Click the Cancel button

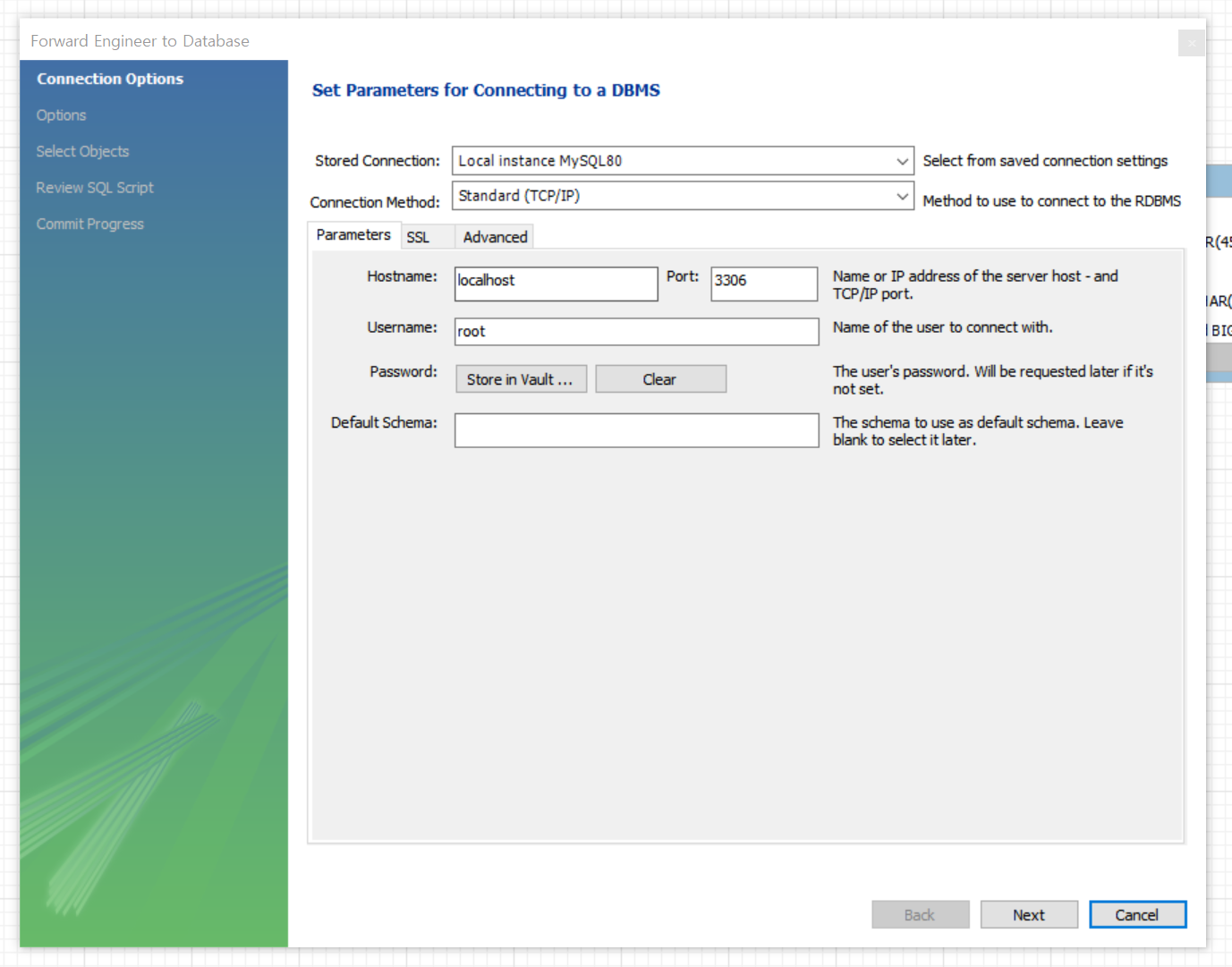1137,914
